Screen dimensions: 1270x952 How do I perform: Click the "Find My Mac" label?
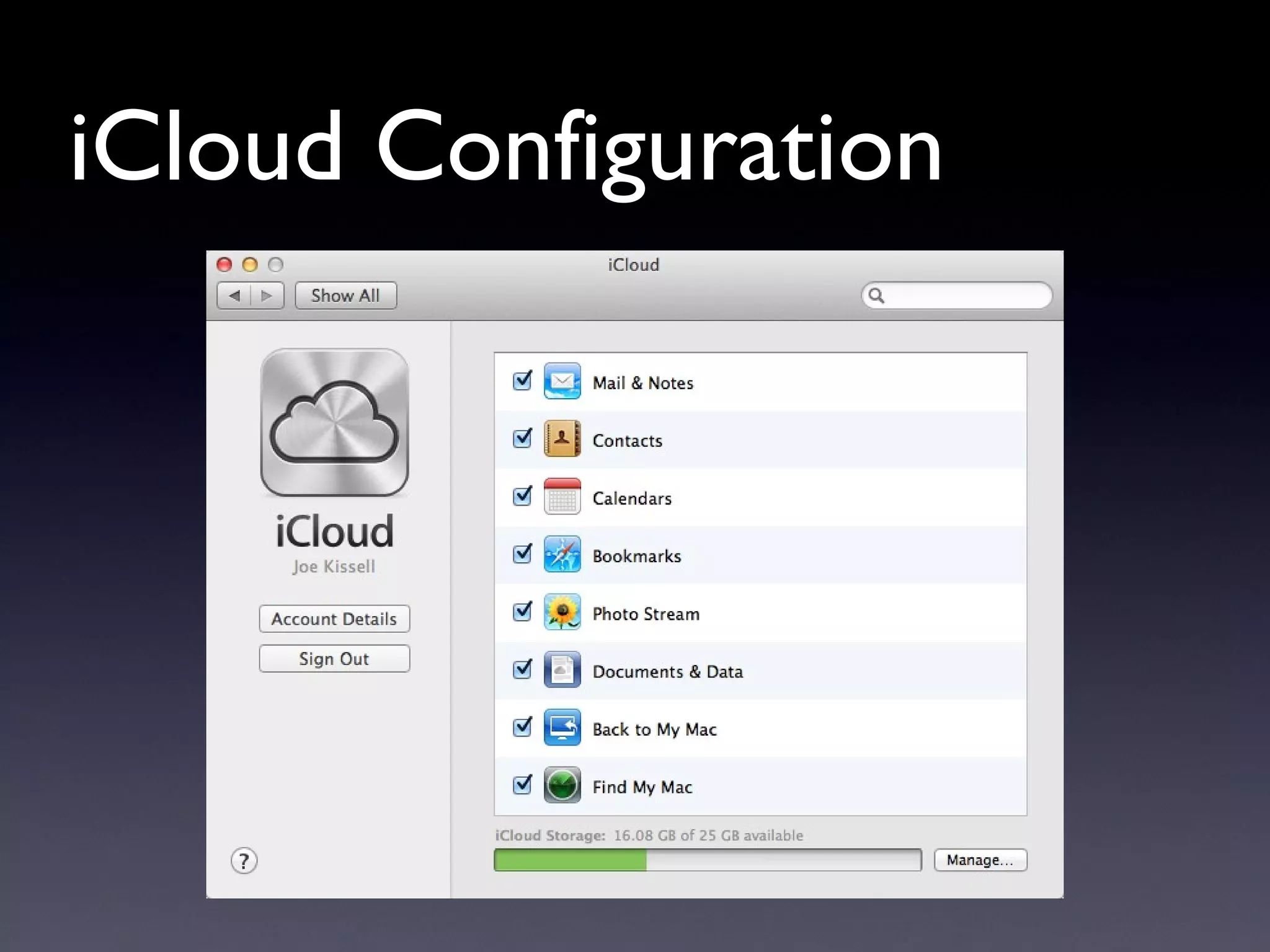pyautogui.click(x=642, y=787)
